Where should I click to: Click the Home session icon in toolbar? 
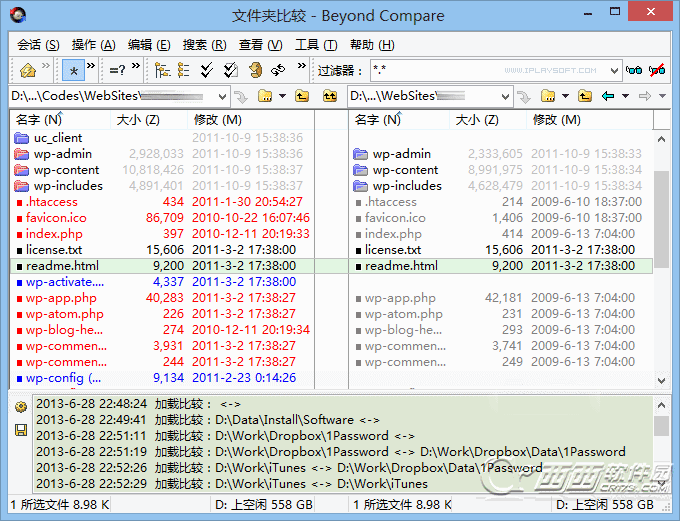[28, 70]
